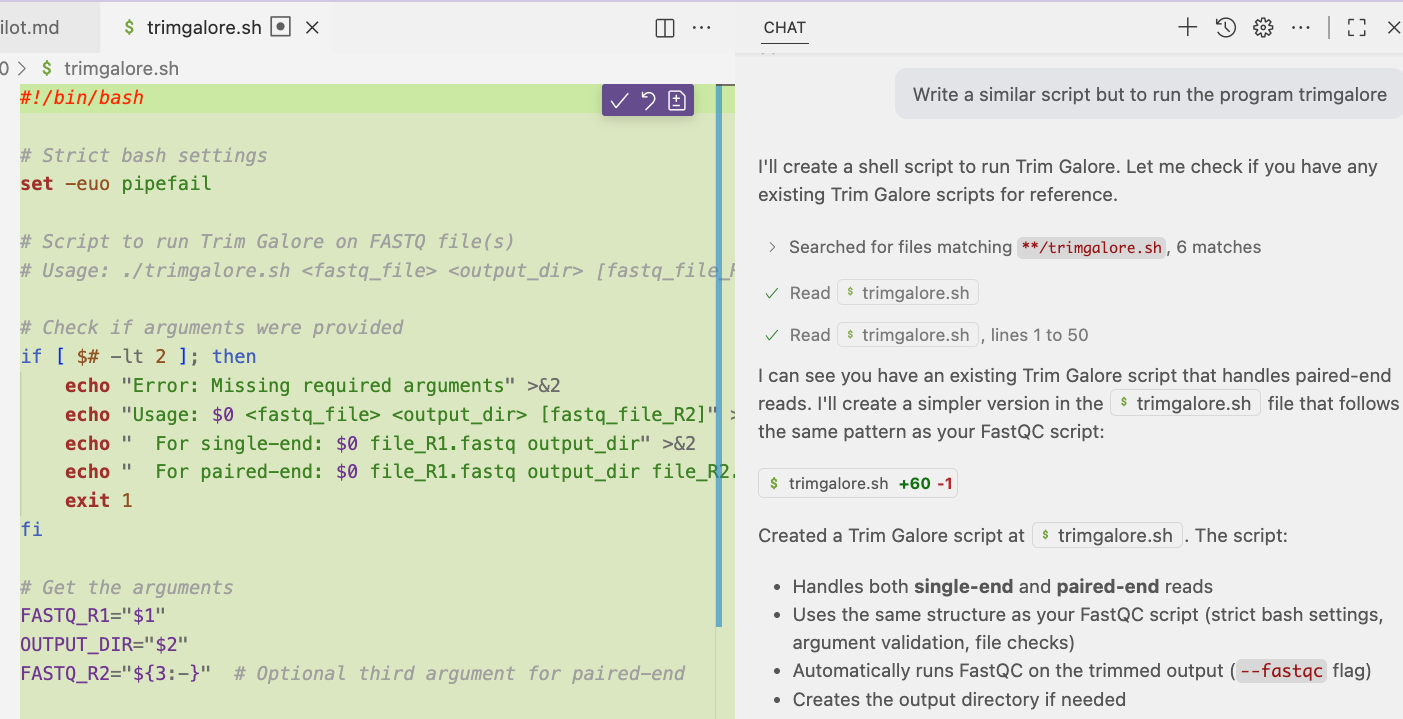Open the editor more actions ellipsis menu
The height and width of the screenshot is (719, 1403).
pyautogui.click(x=701, y=28)
